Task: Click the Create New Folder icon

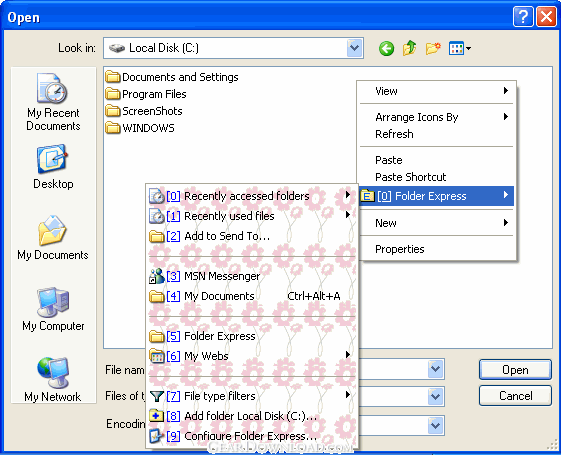Action: [x=433, y=48]
